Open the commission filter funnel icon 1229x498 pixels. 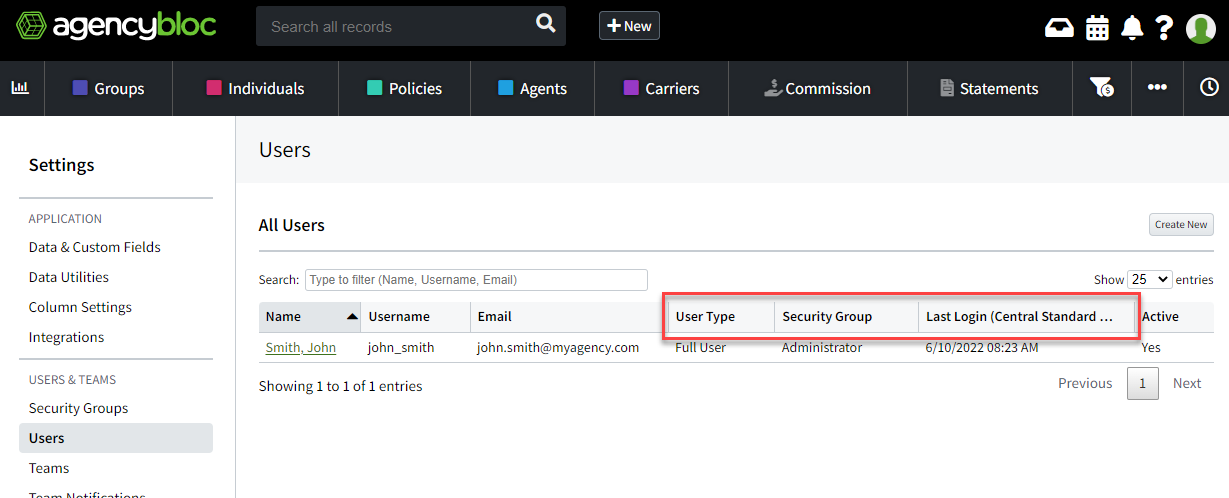(x=1102, y=88)
